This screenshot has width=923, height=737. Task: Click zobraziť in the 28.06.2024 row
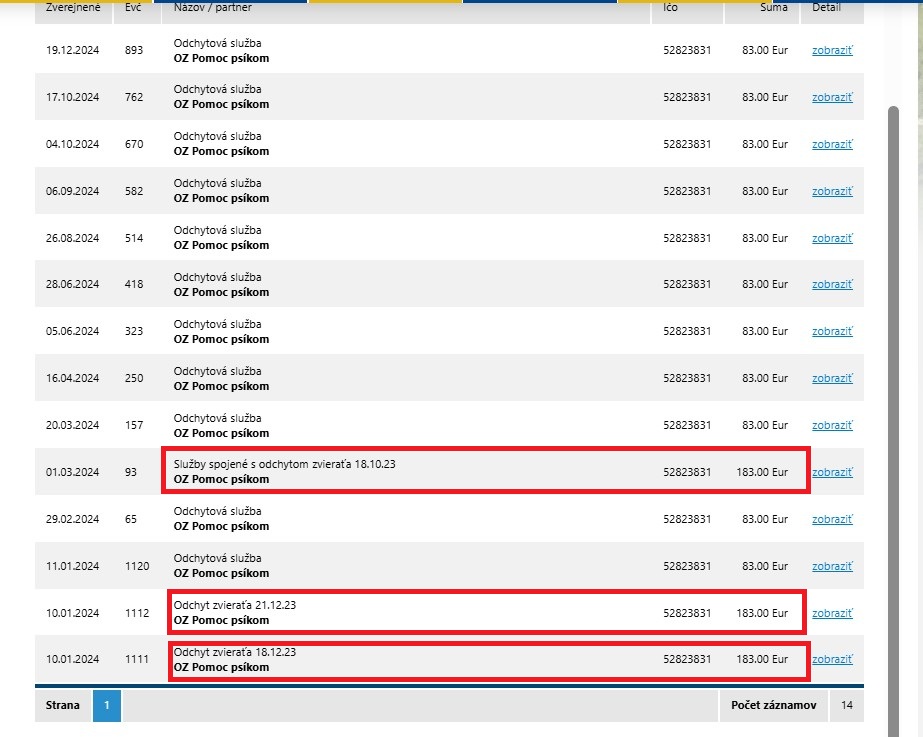pos(831,285)
